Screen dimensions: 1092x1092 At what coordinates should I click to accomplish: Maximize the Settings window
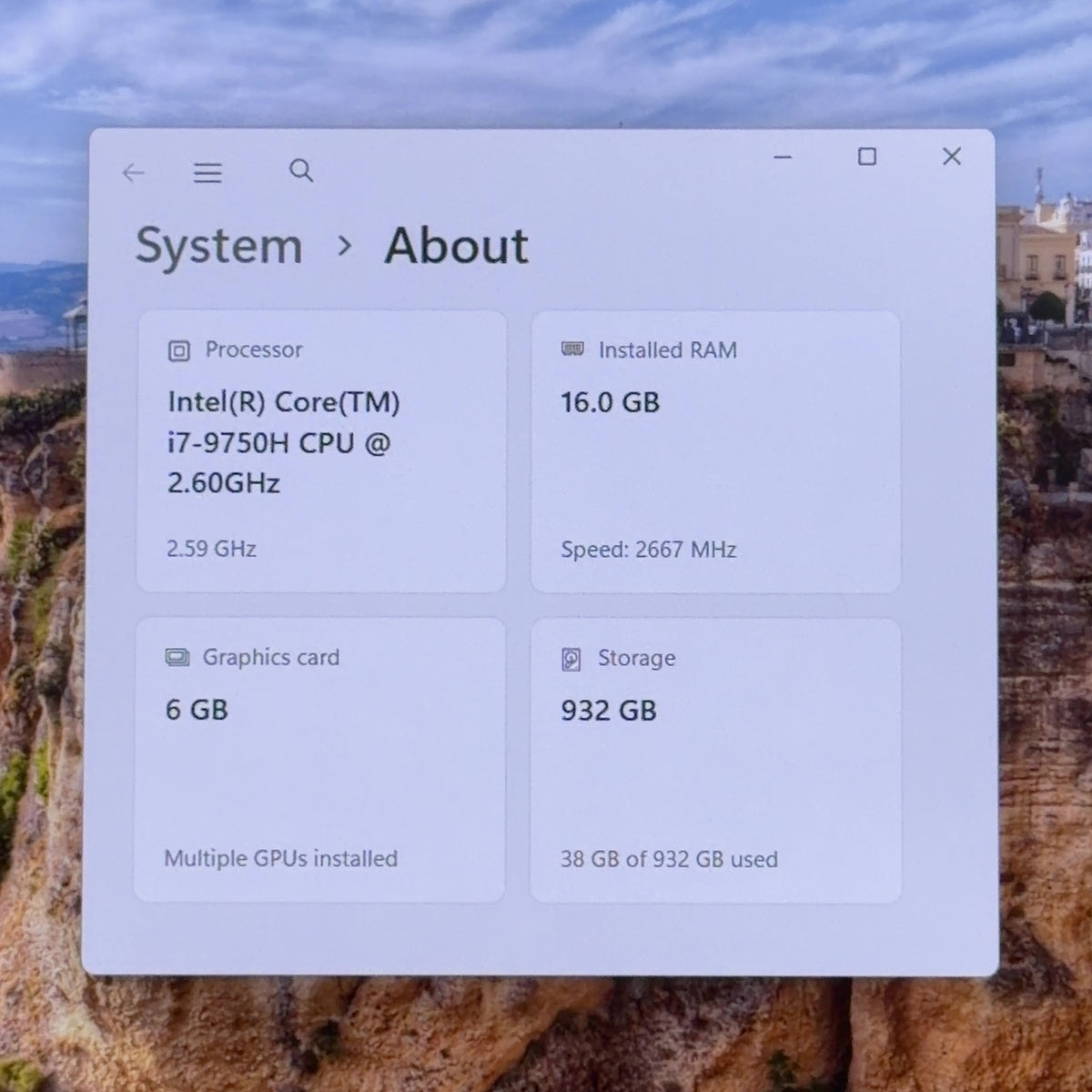(867, 157)
